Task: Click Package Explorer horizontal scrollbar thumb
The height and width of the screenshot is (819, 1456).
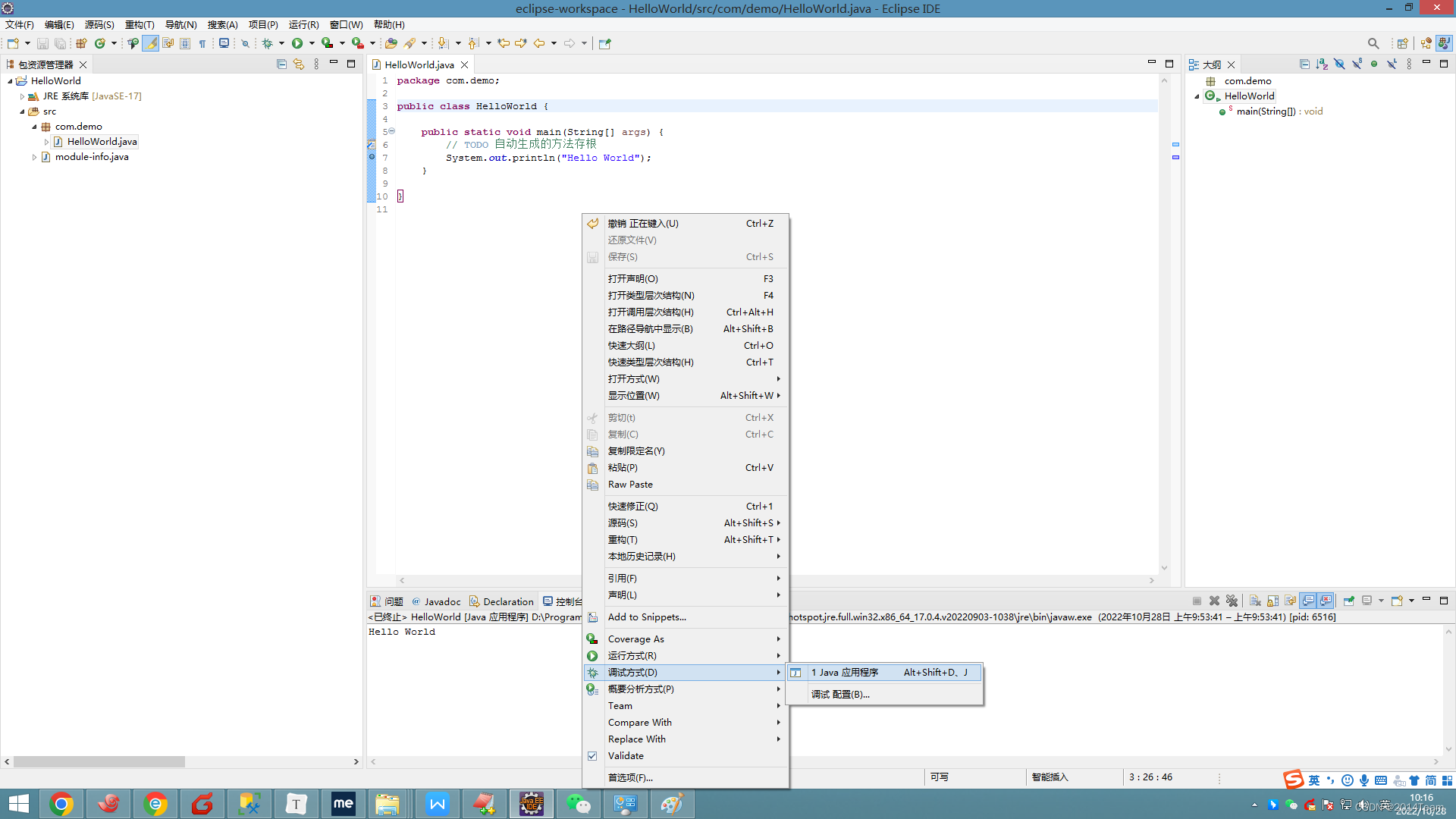Action: pyautogui.click(x=99, y=761)
